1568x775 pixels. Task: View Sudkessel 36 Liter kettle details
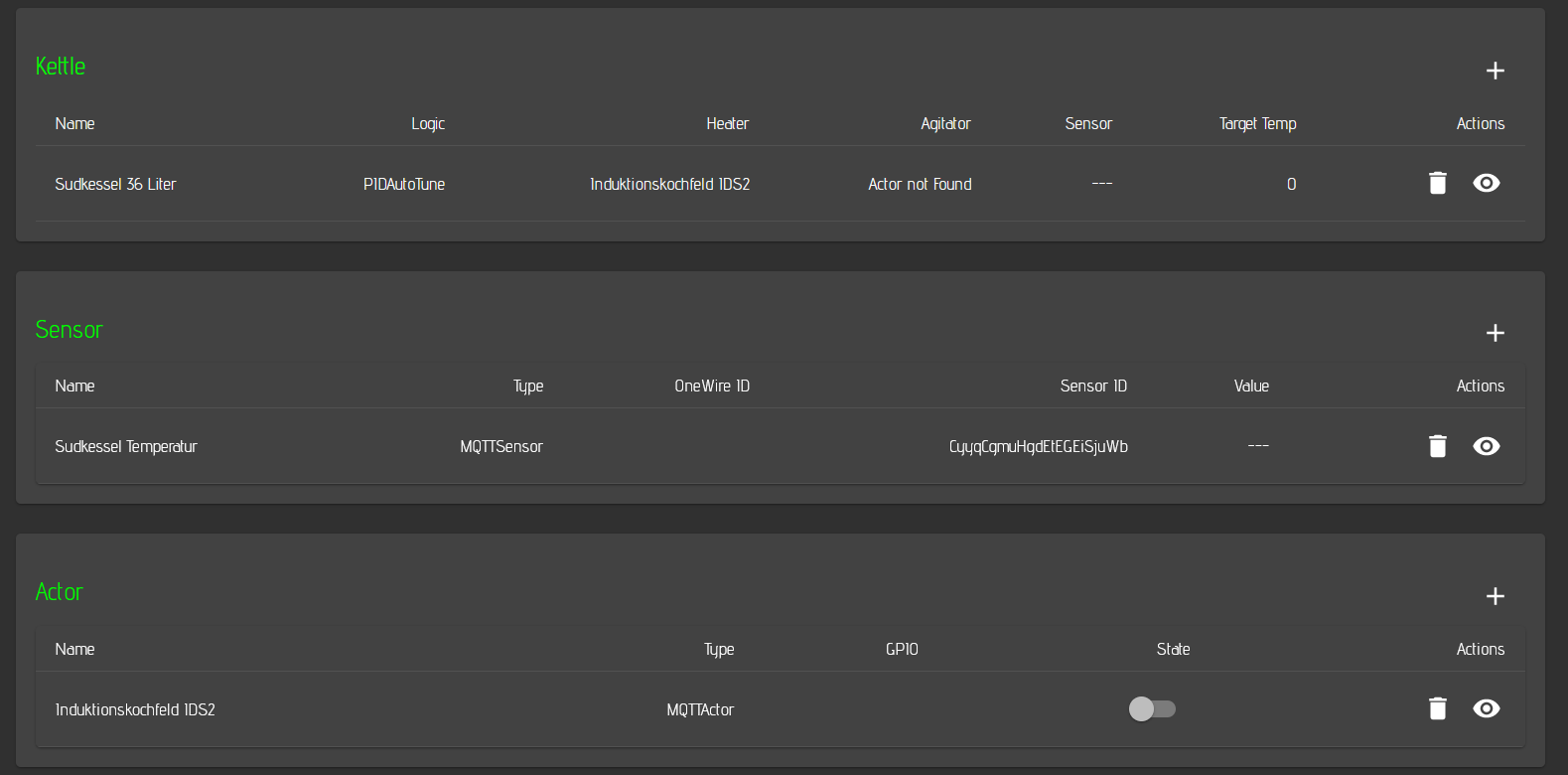coord(1486,183)
